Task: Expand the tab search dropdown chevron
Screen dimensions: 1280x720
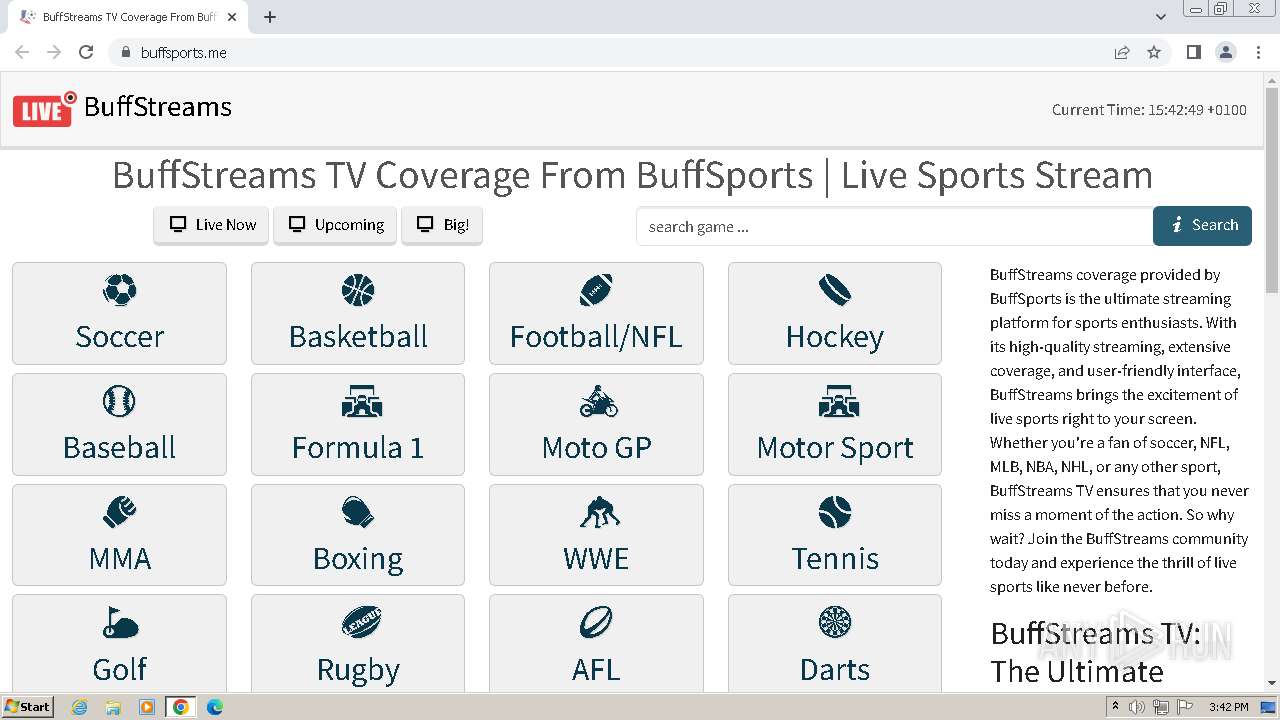Action: pyautogui.click(x=1161, y=17)
